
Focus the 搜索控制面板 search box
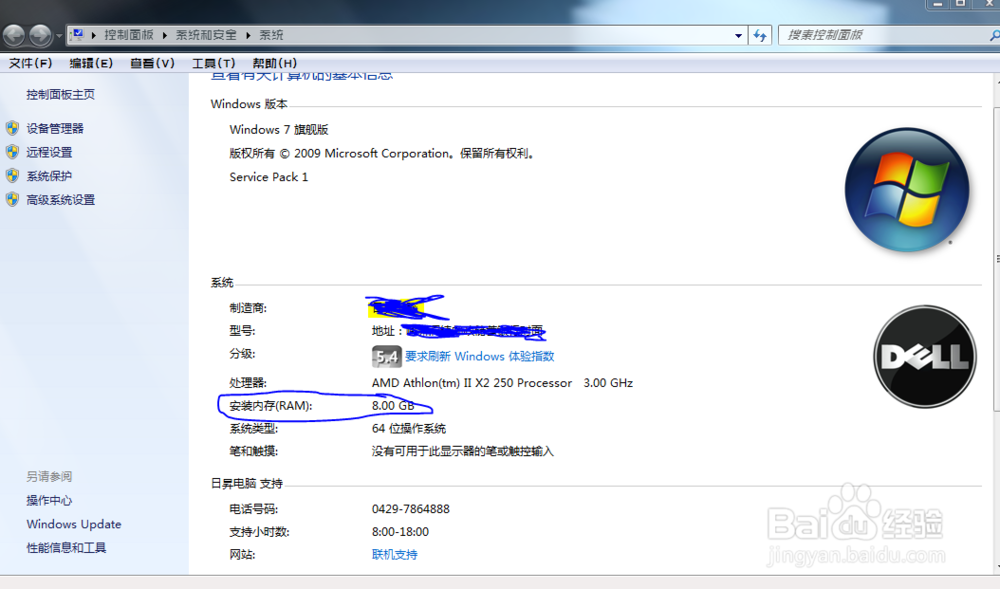[886, 35]
